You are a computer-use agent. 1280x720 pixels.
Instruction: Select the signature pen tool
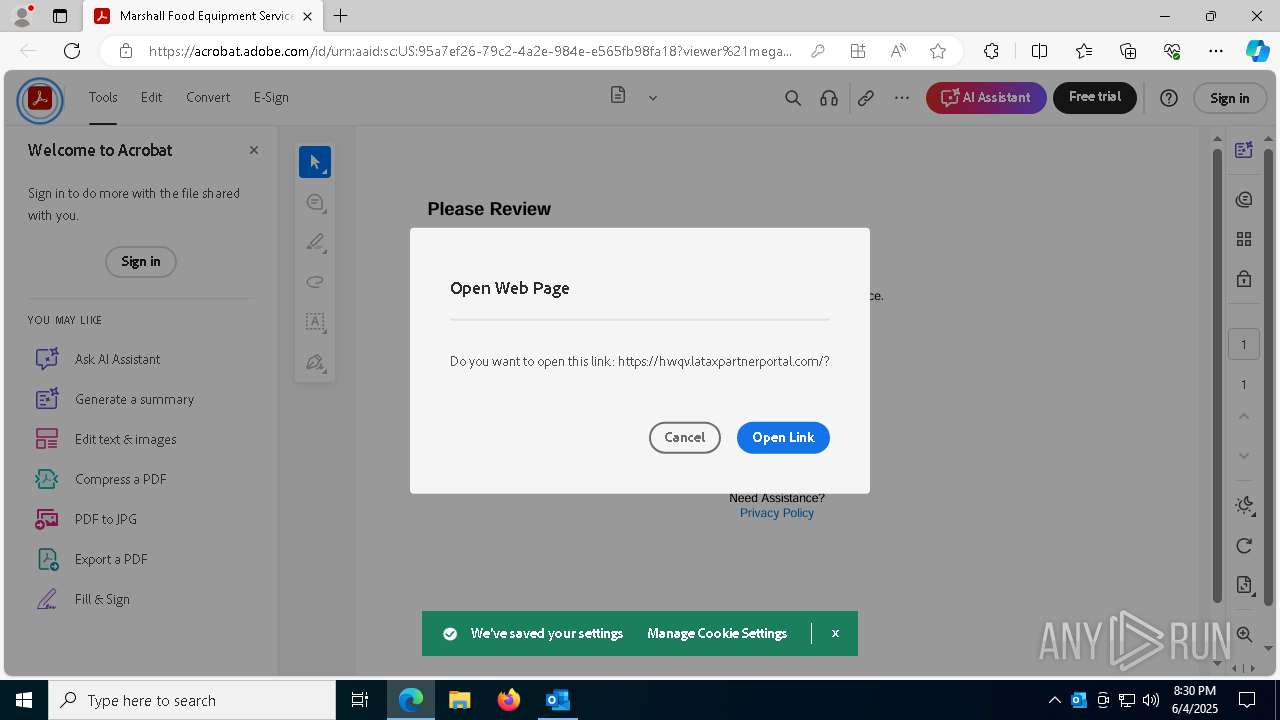315,362
